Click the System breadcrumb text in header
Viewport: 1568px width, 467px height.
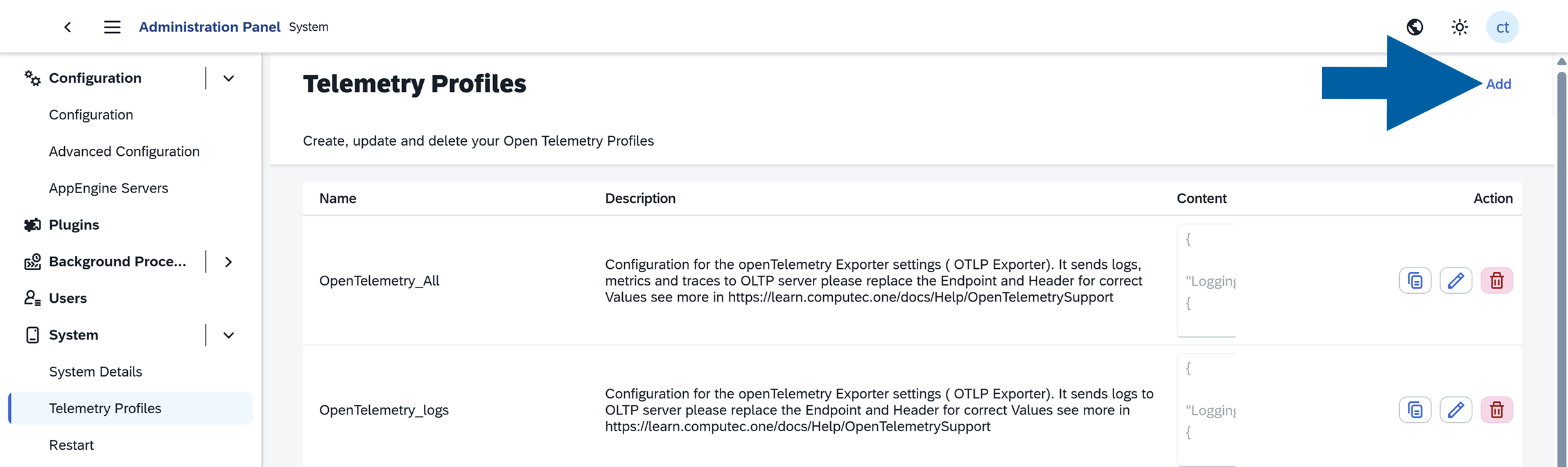(x=308, y=27)
